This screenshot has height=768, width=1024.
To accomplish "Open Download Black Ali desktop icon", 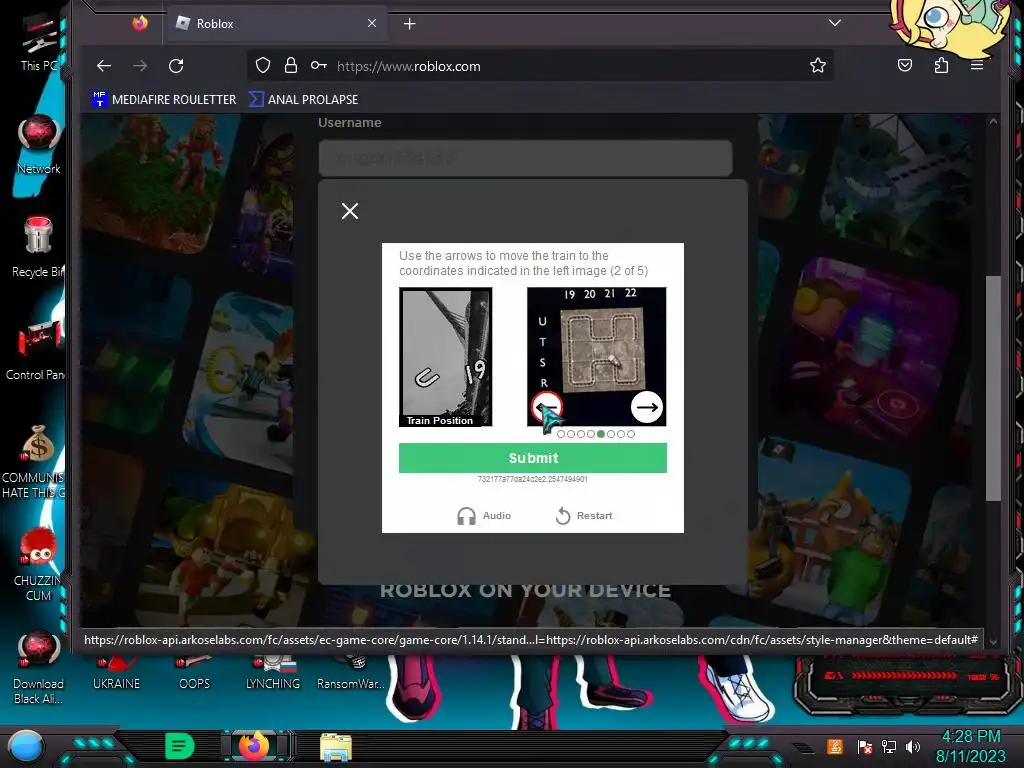I will [x=38, y=667].
